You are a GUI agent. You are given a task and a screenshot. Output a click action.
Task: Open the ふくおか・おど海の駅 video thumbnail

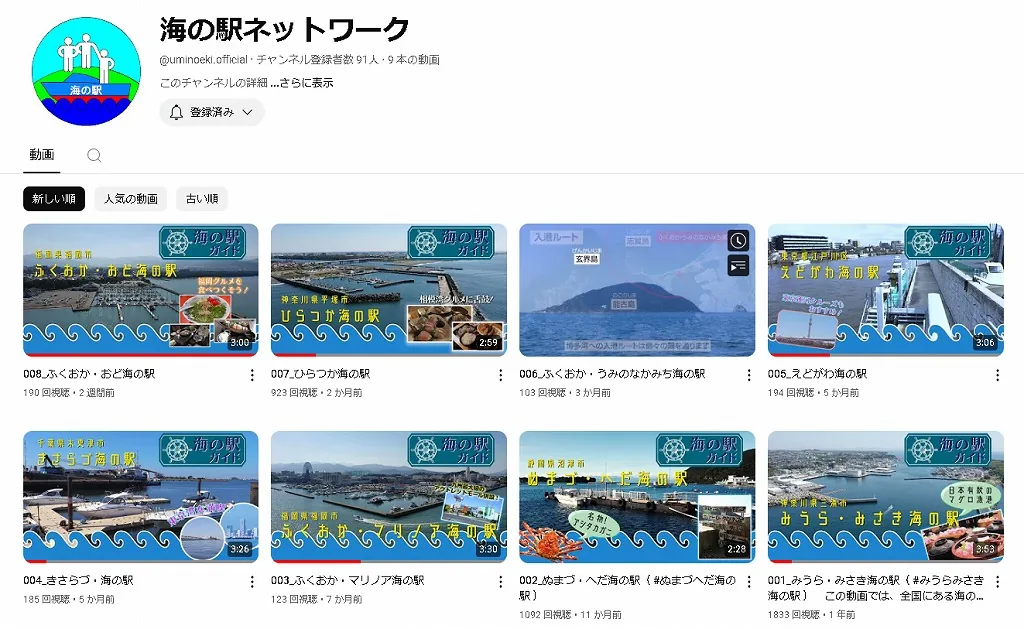[x=140, y=290]
